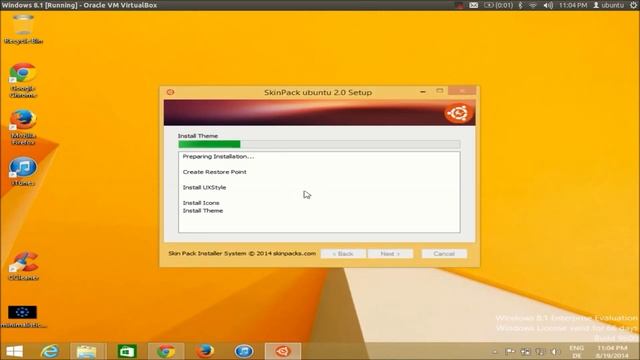640x360 pixels.
Task: Open File Explorer from taskbar
Action: coord(87,351)
